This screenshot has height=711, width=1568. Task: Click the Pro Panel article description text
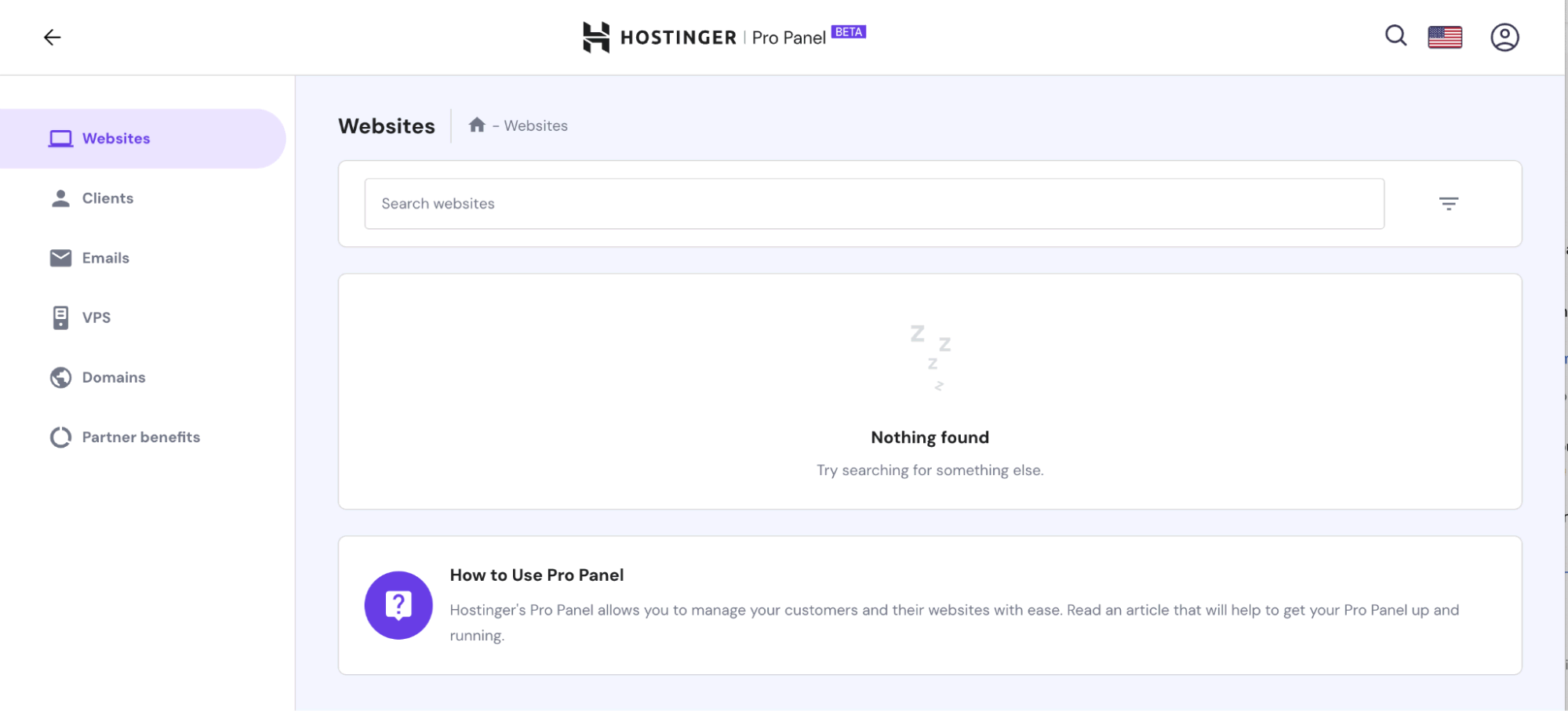(953, 611)
